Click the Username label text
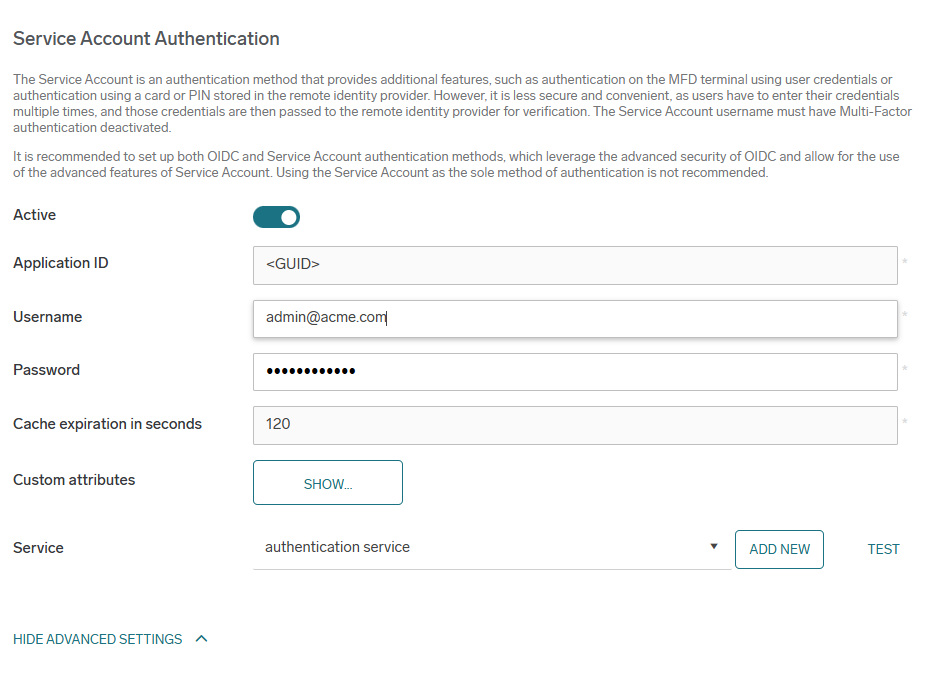The height and width of the screenshot is (679, 938). [x=47, y=317]
